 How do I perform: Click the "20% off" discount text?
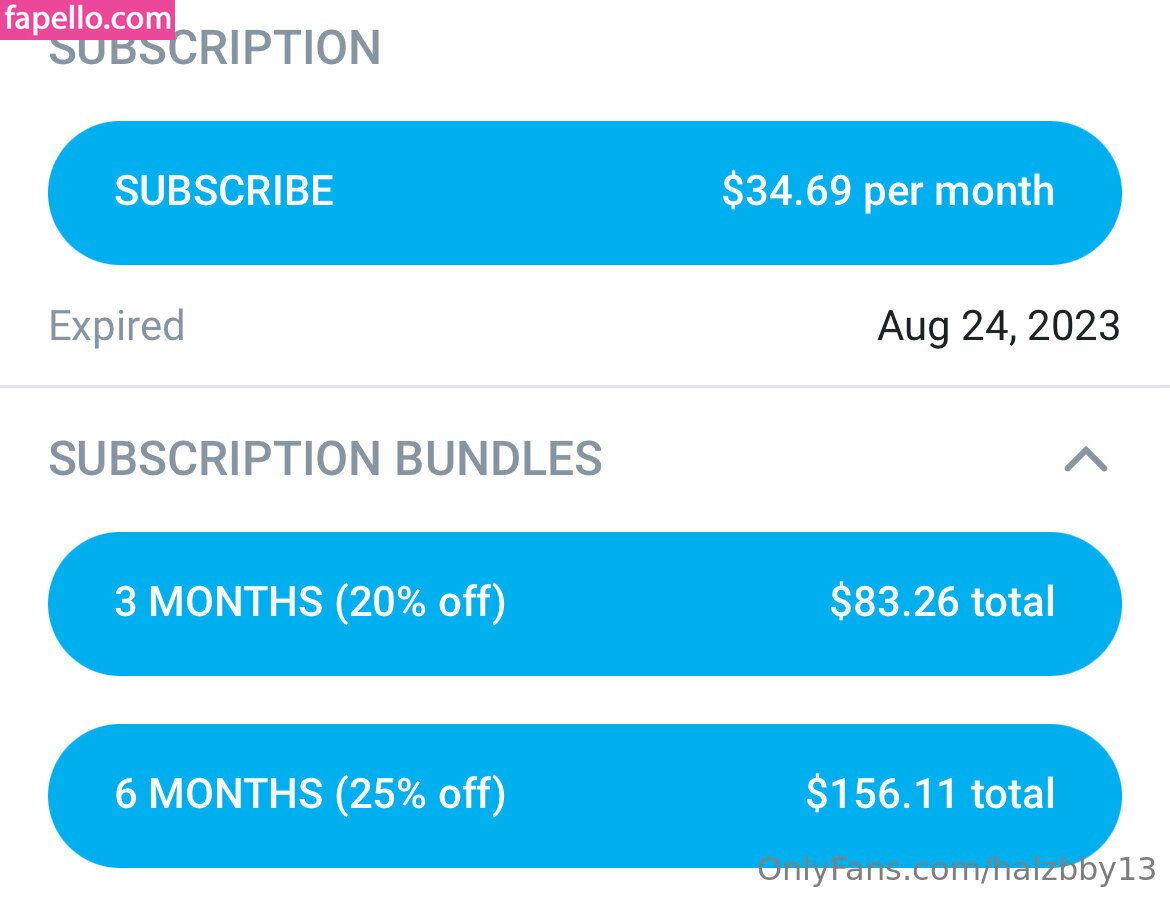pos(421,602)
